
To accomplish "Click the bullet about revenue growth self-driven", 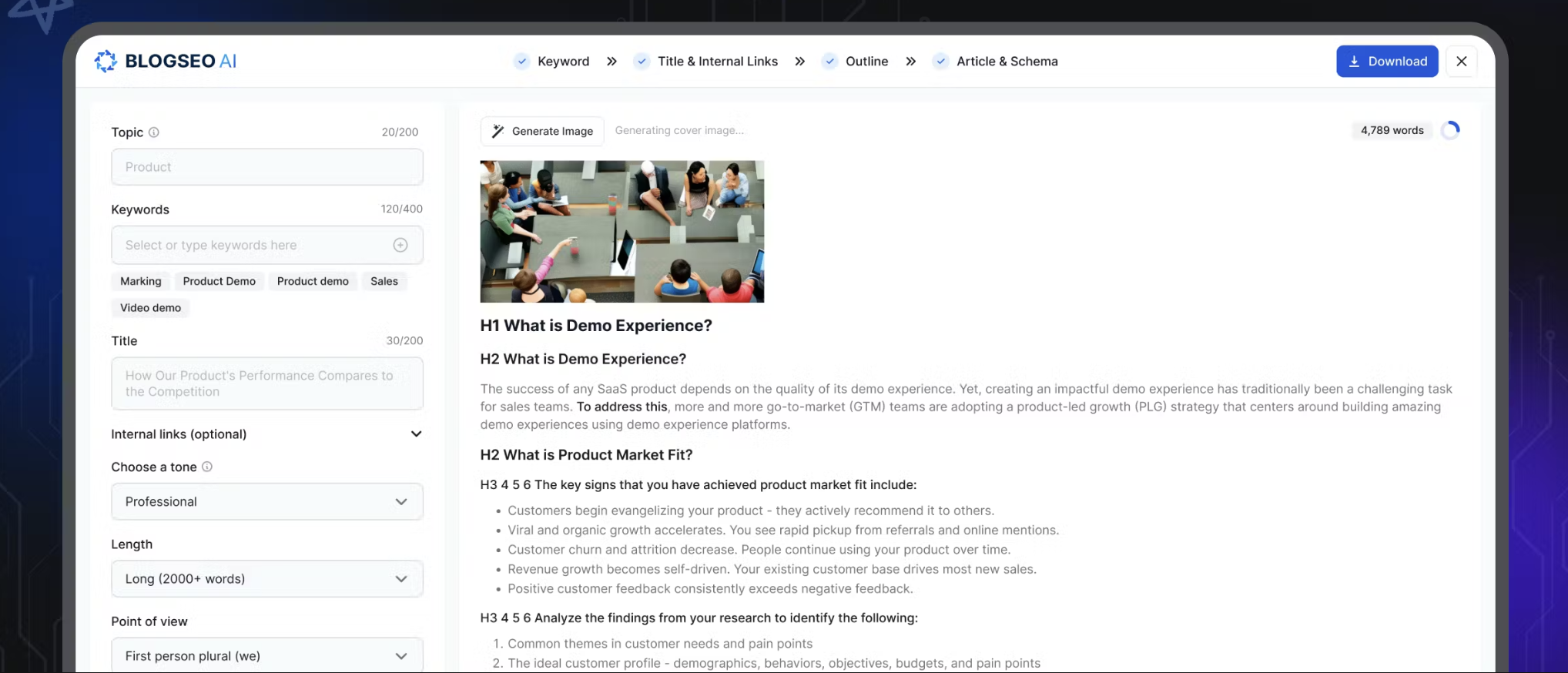I will point(772,569).
